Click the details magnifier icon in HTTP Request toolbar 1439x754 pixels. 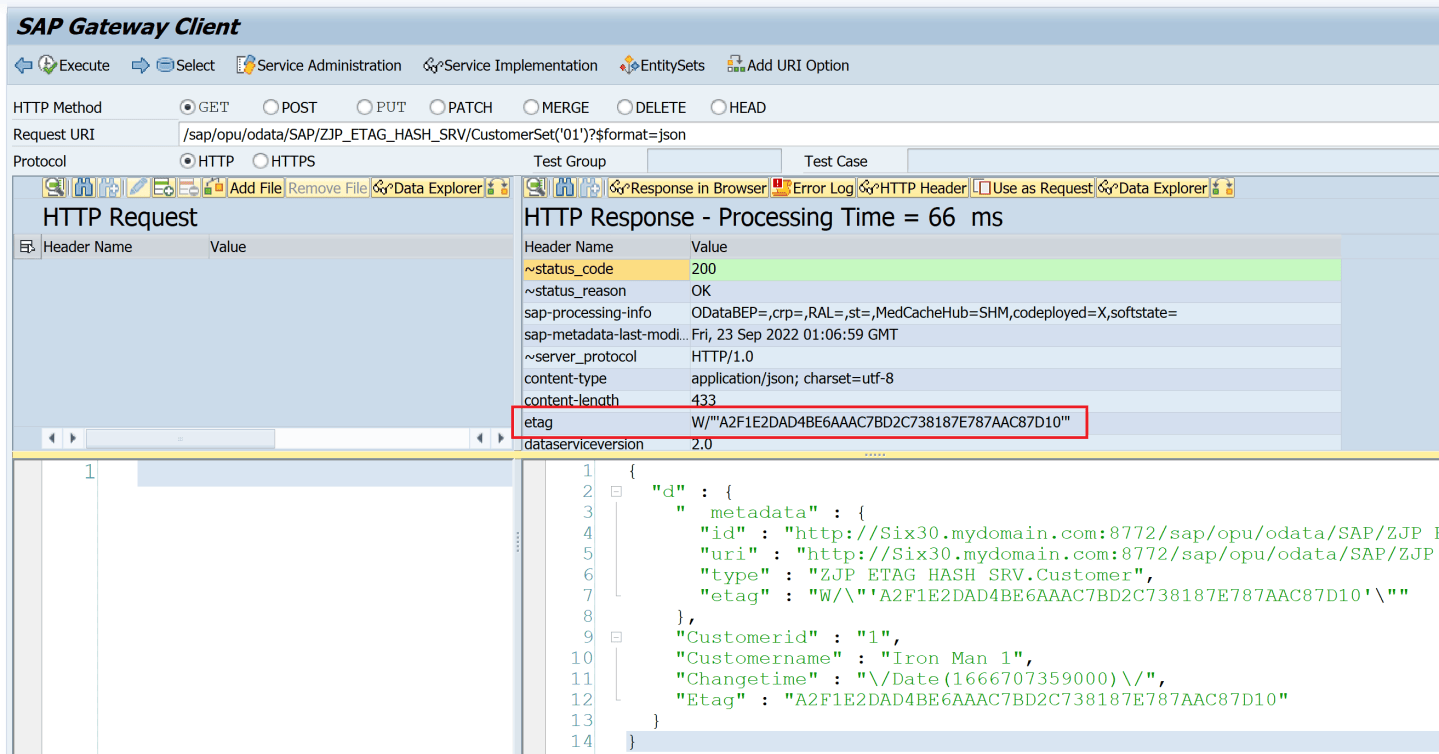[55, 188]
